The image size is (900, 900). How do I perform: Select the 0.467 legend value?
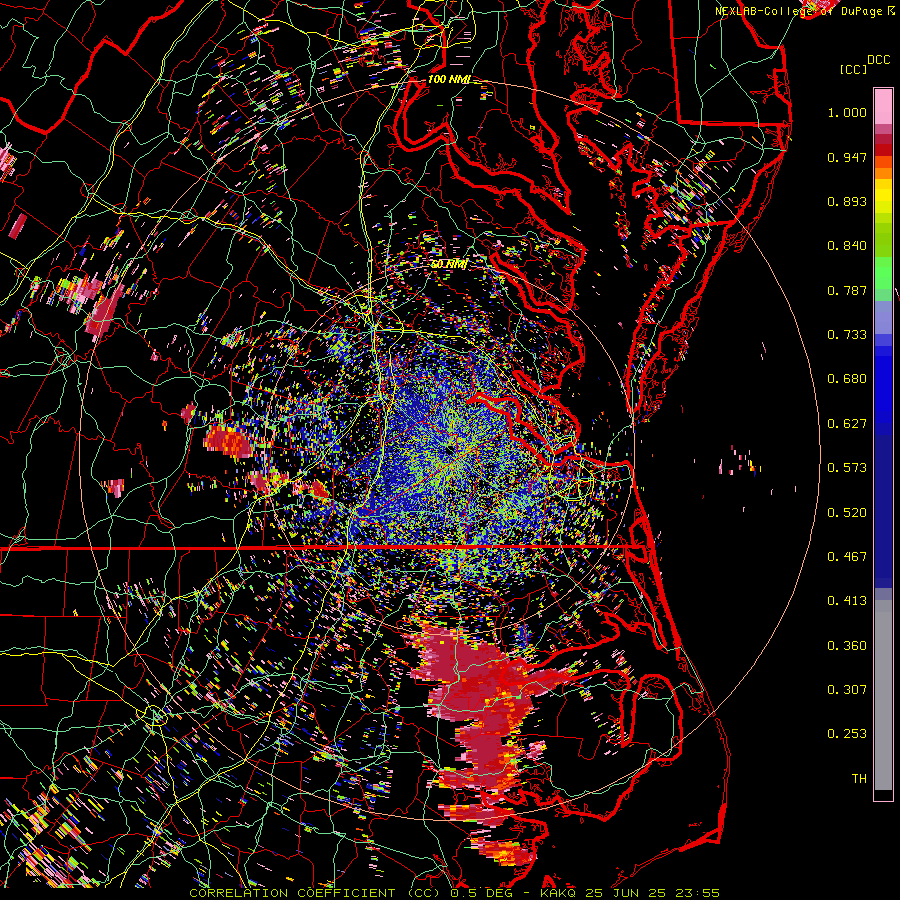click(x=847, y=557)
